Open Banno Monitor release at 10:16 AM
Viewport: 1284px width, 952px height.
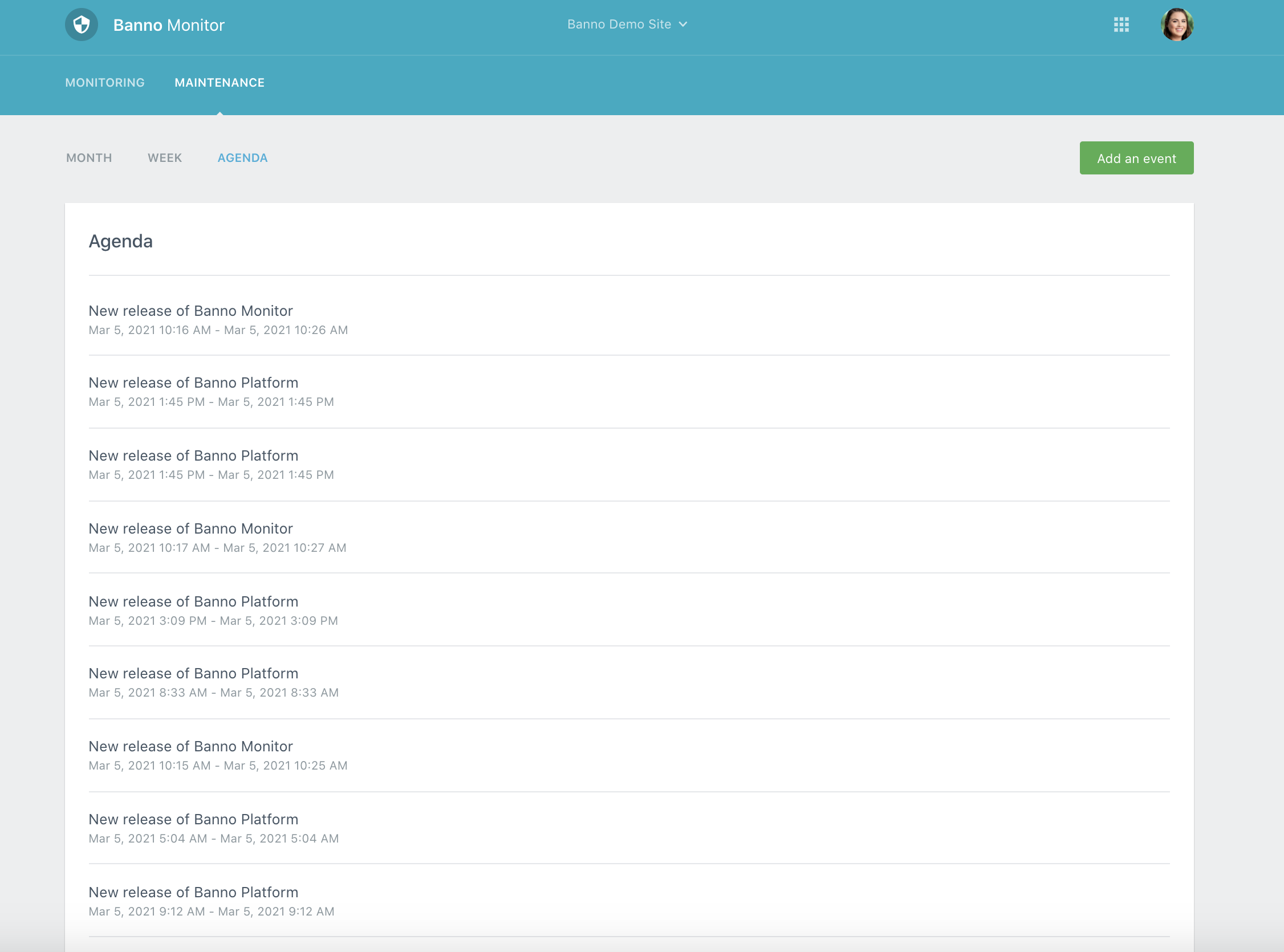click(x=191, y=311)
